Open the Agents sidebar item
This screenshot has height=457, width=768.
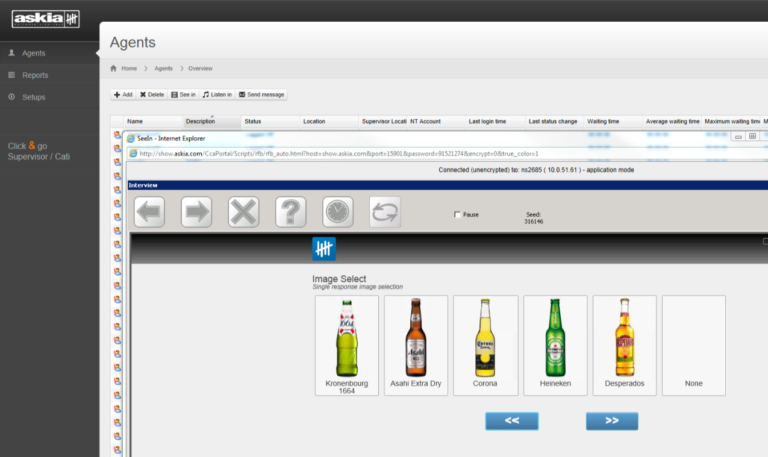pyautogui.click(x=49, y=53)
